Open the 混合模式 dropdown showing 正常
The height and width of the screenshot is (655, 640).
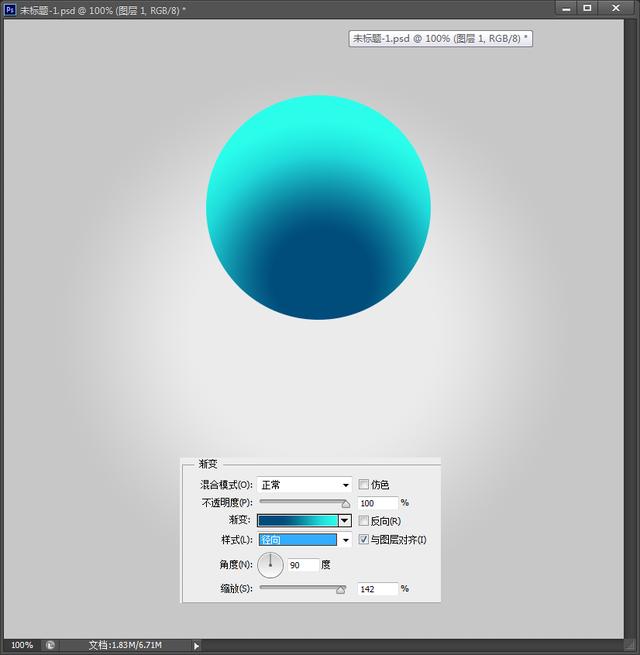pos(304,485)
